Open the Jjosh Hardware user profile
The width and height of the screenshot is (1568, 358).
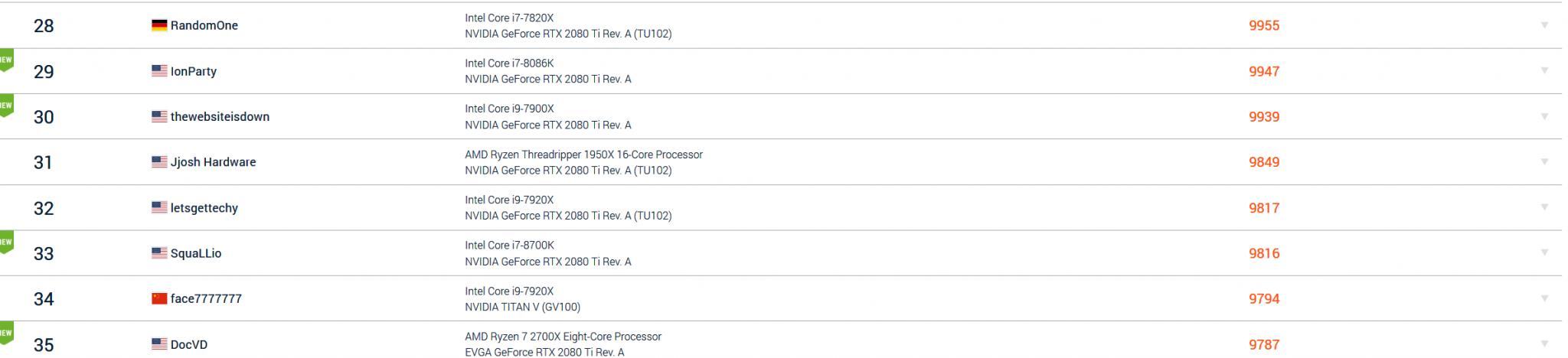click(213, 162)
